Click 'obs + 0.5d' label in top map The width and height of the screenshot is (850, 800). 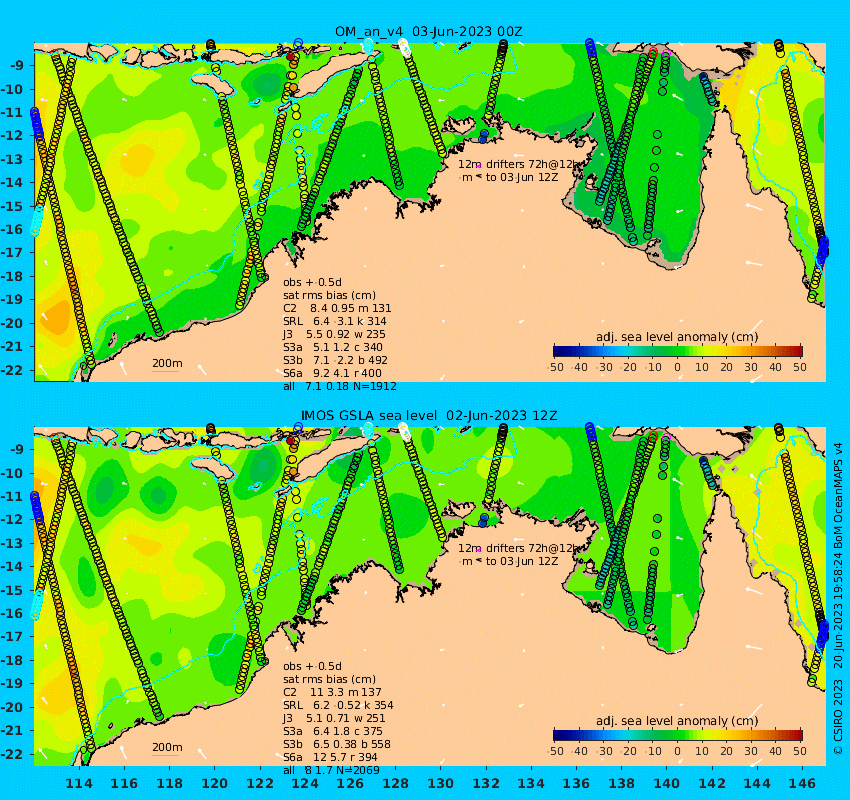pyautogui.click(x=313, y=282)
